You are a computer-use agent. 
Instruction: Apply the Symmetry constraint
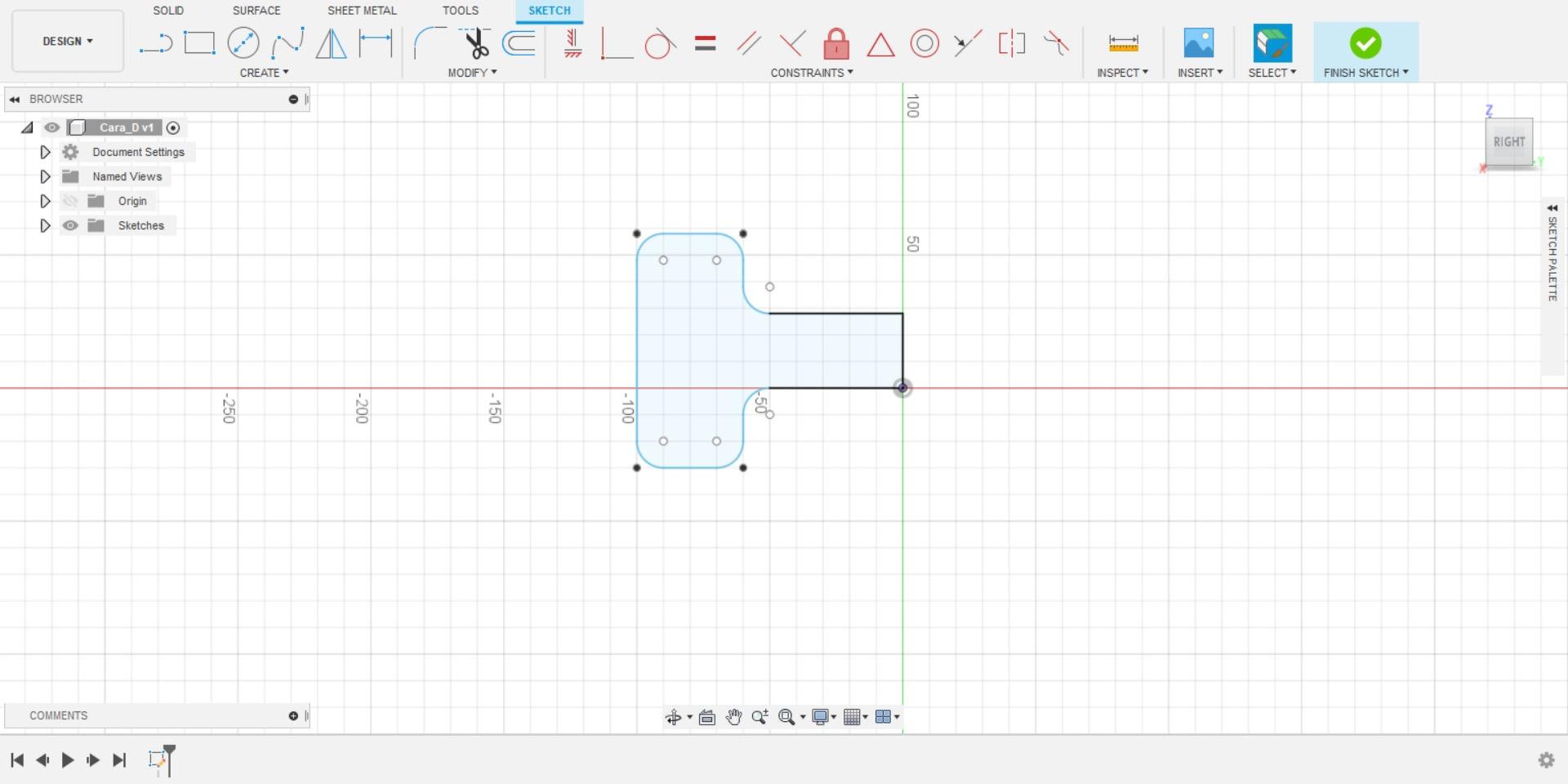pos(1012,43)
